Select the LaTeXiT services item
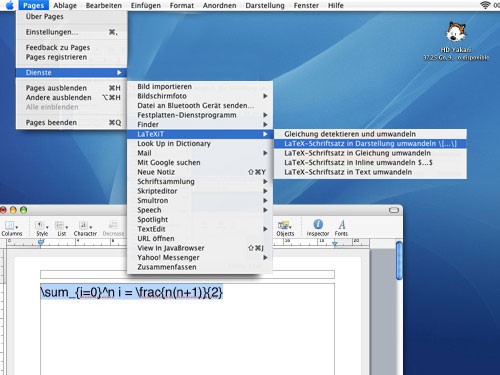This screenshot has width=500, height=375. click(200, 134)
